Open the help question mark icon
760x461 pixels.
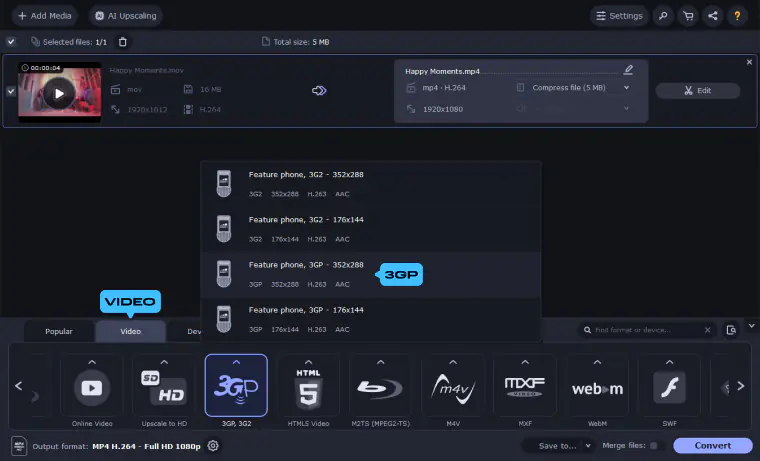(x=737, y=16)
